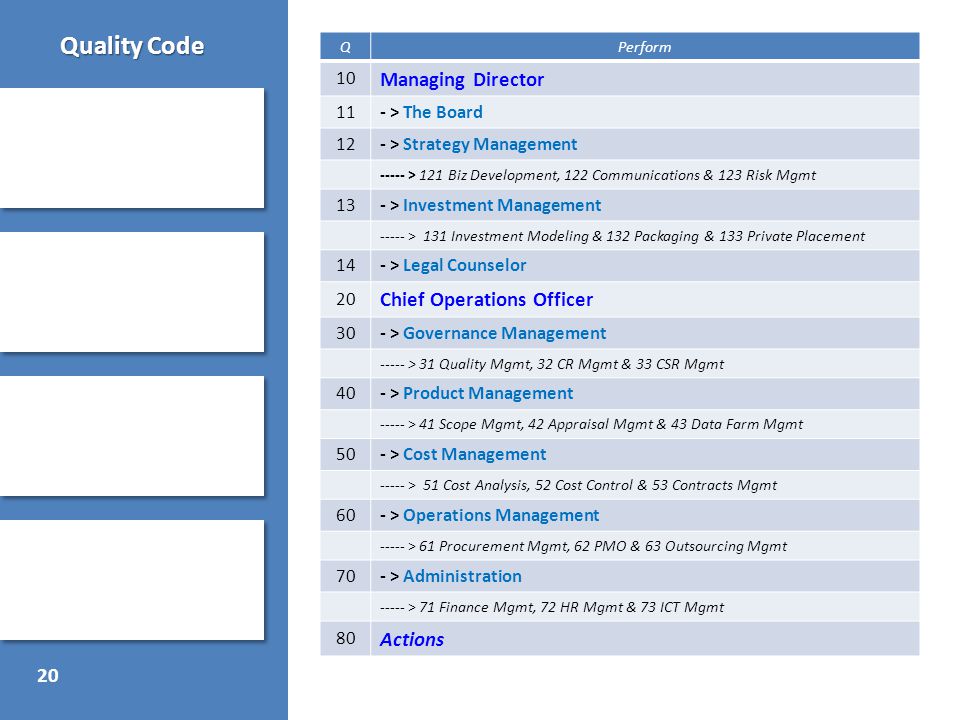Click the Managing Director heading
The width and height of the screenshot is (960, 720).
point(462,80)
